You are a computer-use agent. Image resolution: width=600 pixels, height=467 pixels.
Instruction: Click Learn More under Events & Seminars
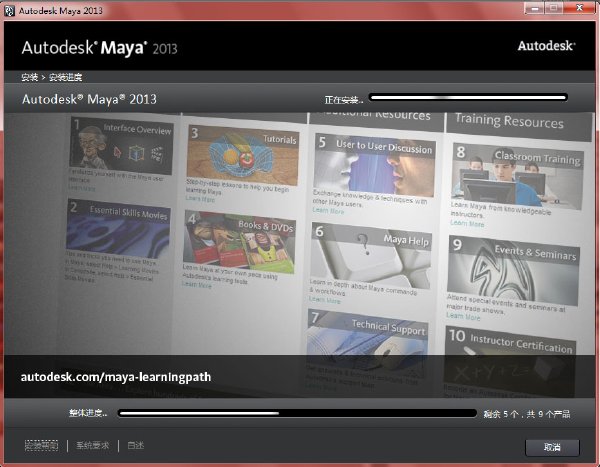click(x=463, y=316)
